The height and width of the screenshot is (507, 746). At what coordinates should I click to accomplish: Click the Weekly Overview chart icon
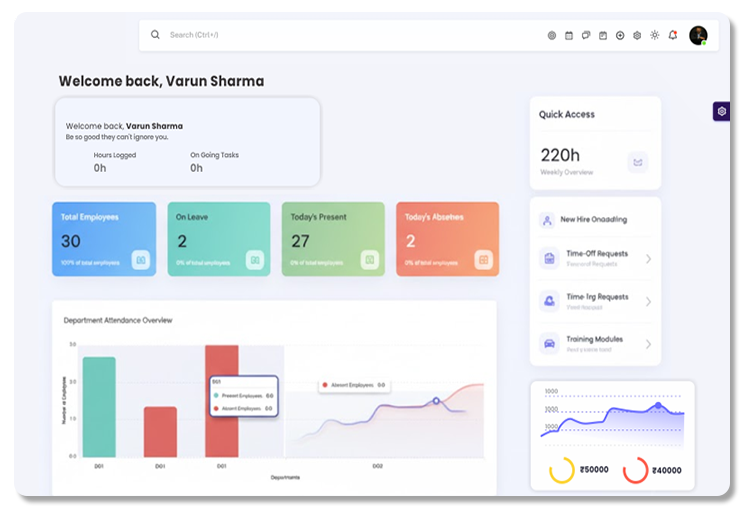point(637,161)
